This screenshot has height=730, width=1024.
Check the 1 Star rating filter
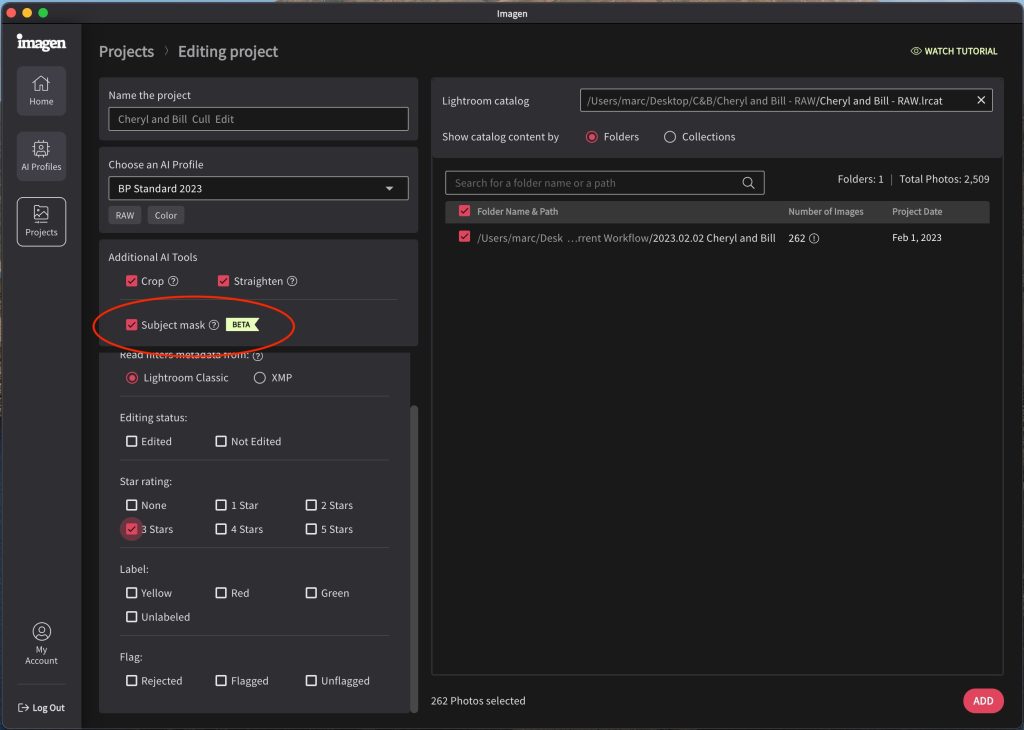pos(221,505)
